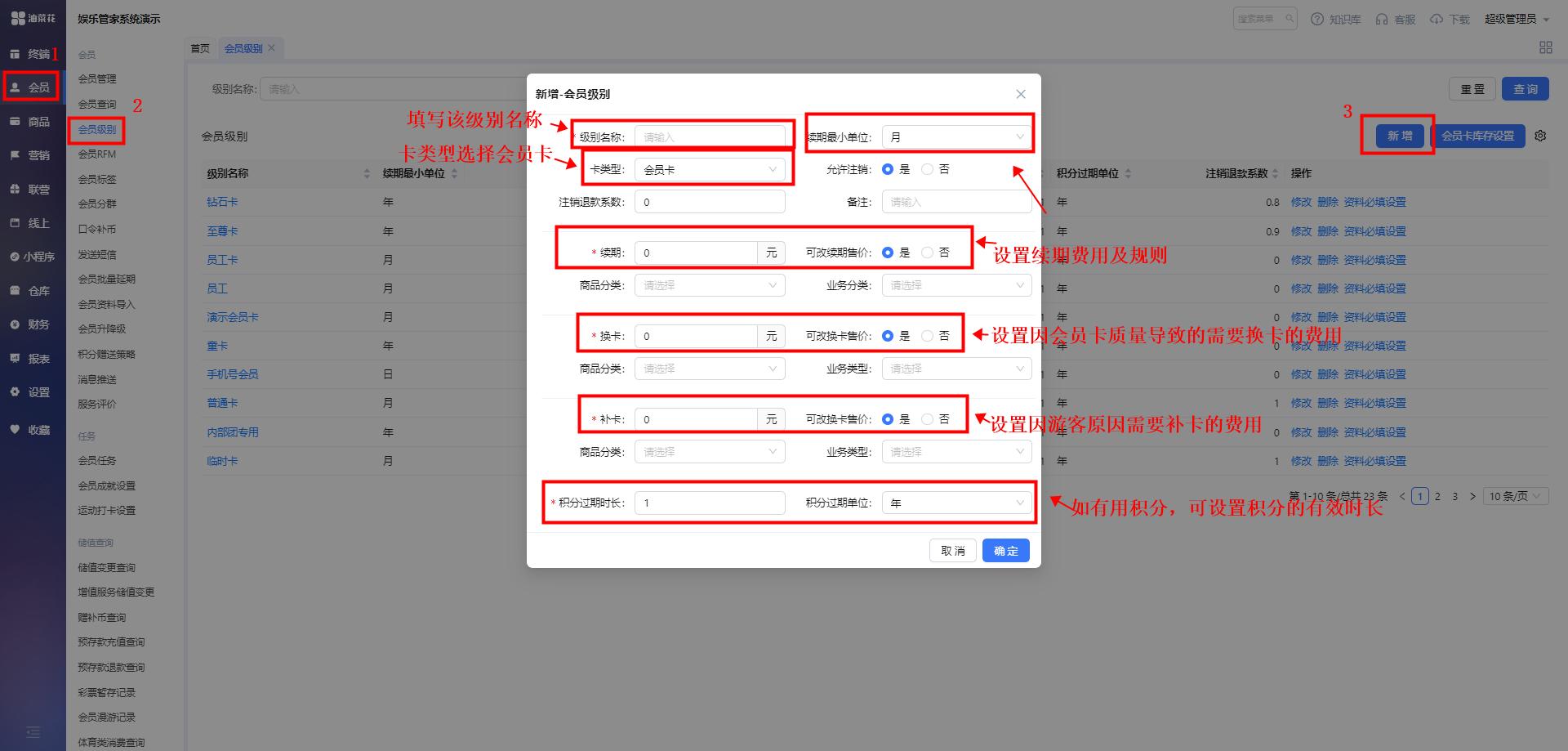Click the 重置 button
The width and height of the screenshot is (1568, 751).
click(x=1472, y=89)
